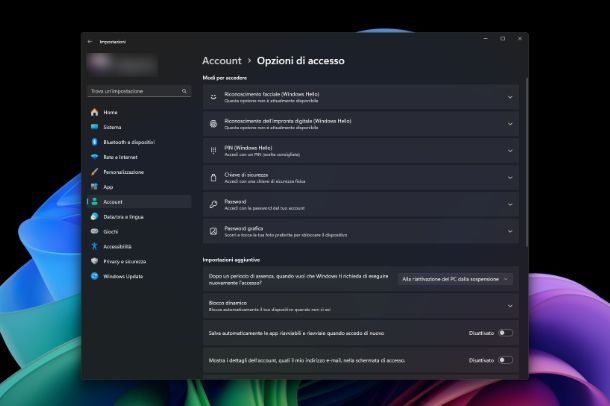The width and height of the screenshot is (610, 406).
Task: Expand PIN (Windows Hello) chevron
Action: click(510, 150)
